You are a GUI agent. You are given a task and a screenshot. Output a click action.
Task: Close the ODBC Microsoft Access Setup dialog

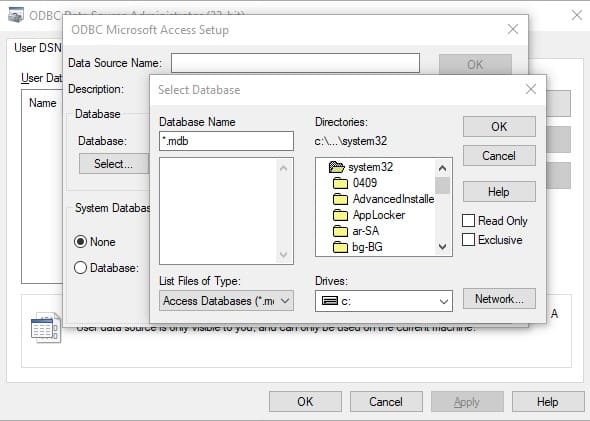click(x=513, y=29)
